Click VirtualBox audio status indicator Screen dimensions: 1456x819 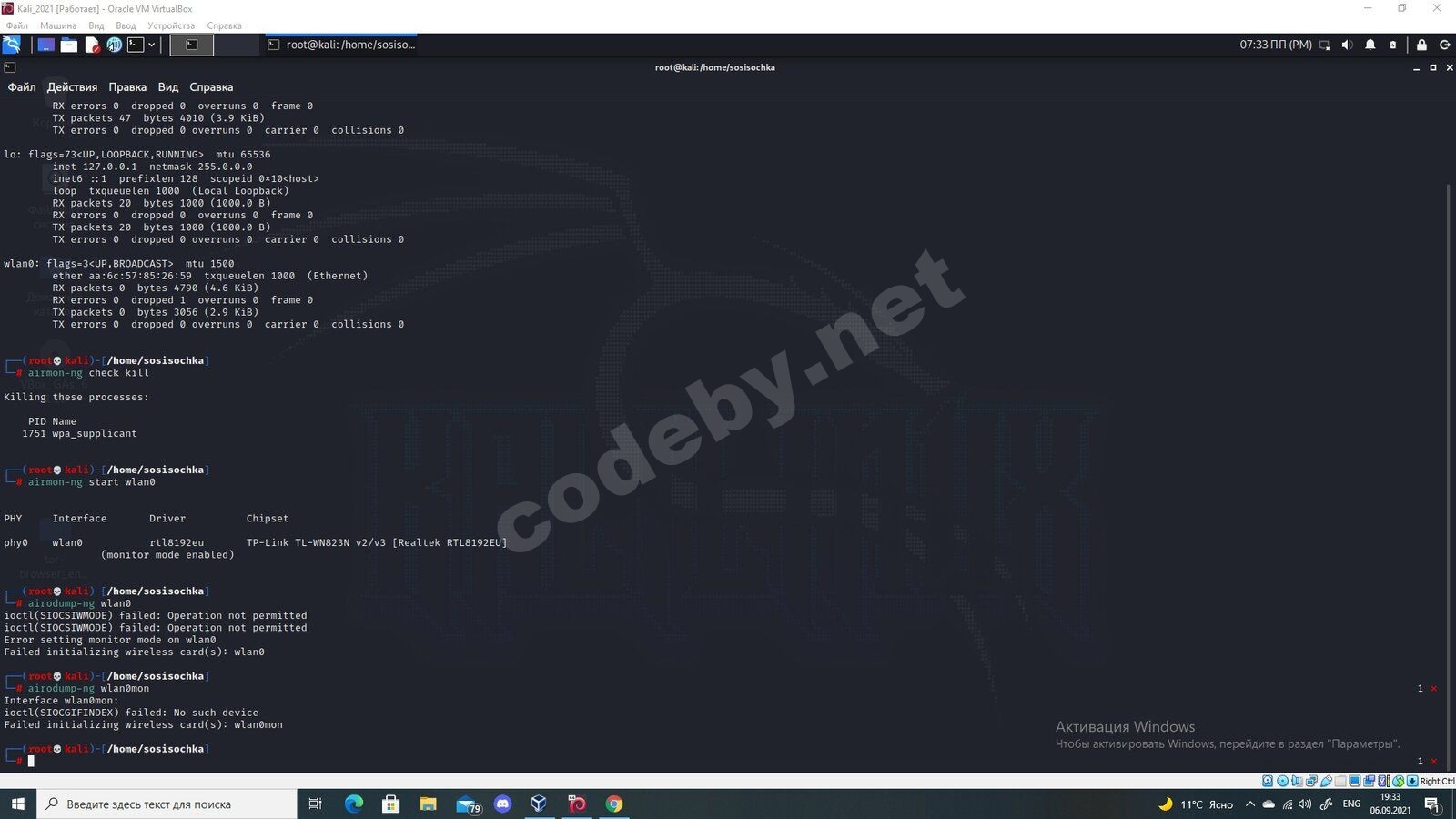point(1297,781)
